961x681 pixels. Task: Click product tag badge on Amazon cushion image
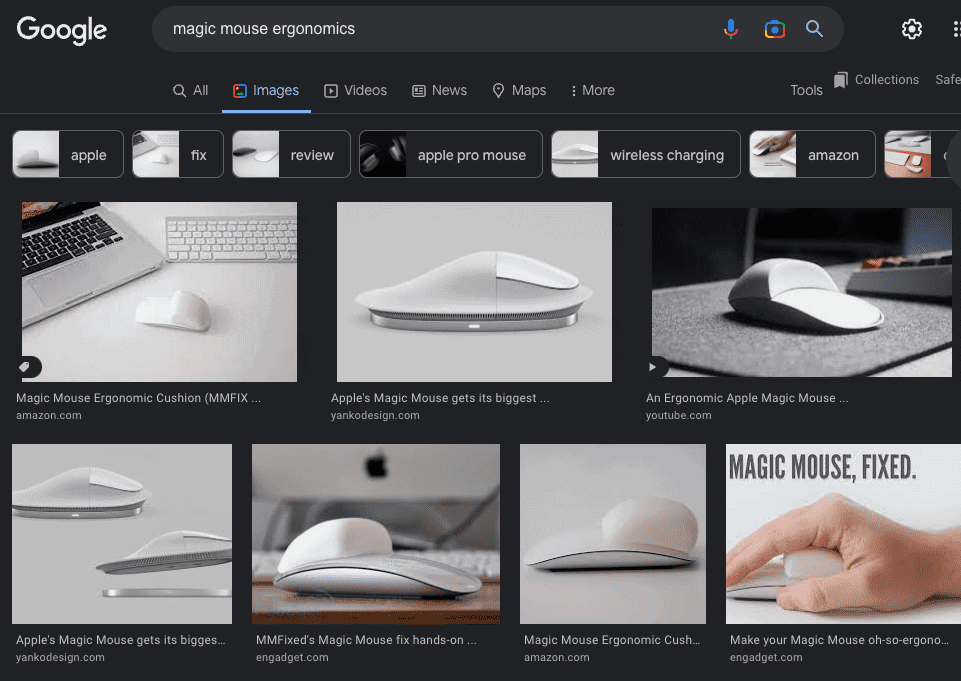[25, 367]
